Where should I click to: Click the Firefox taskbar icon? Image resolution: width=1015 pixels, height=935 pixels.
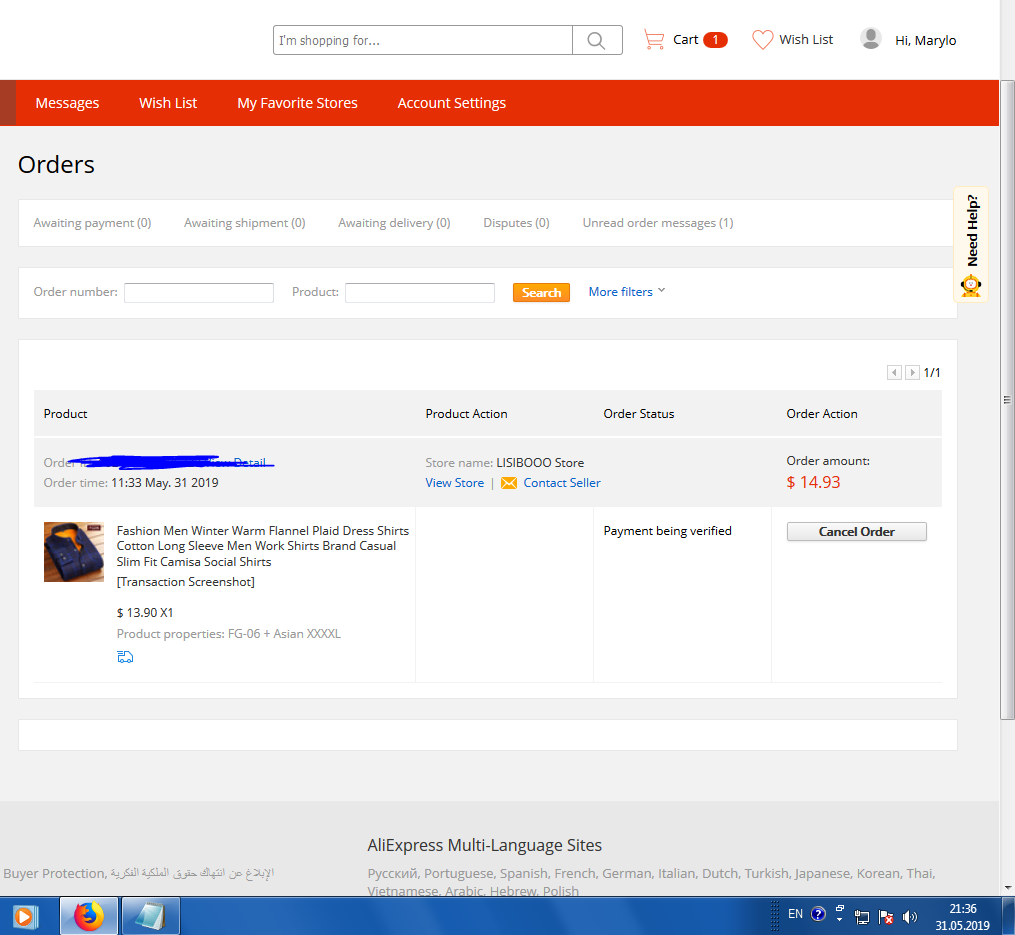pyautogui.click(x=89, y=916)
